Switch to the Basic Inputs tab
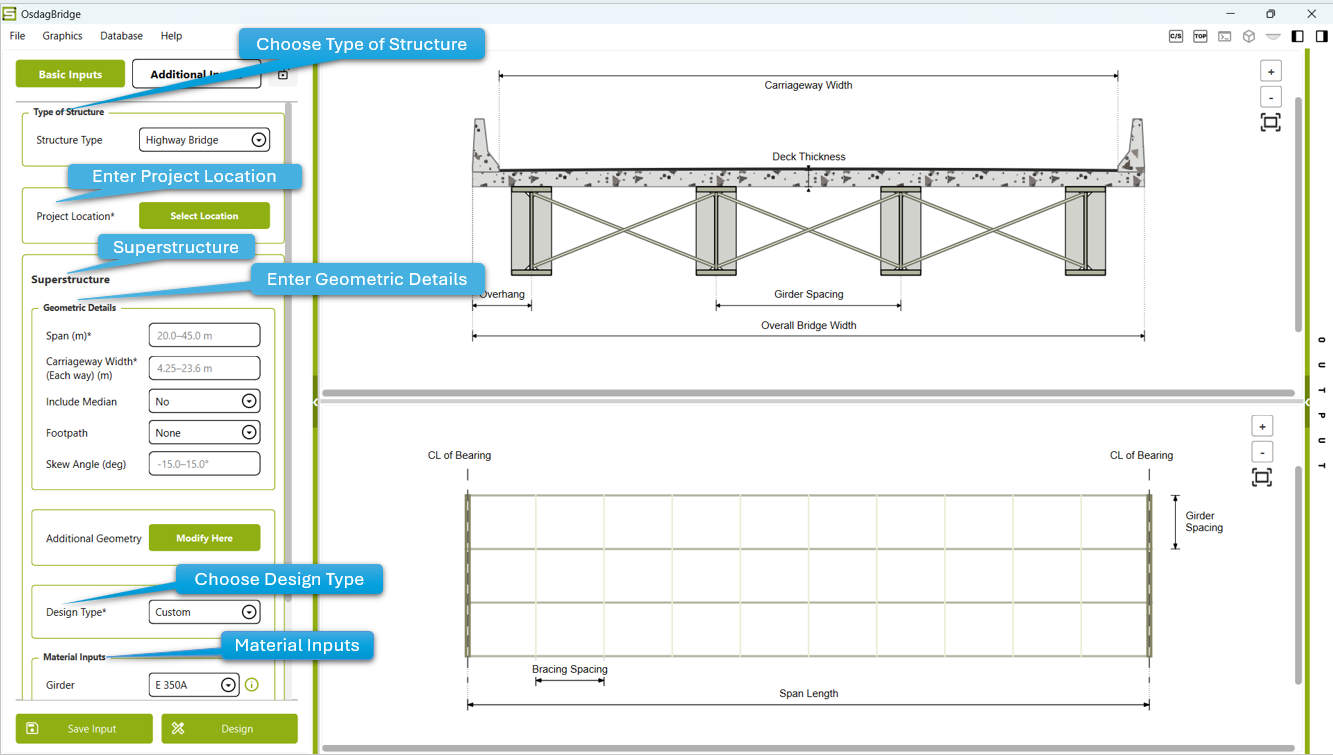Image resolution: width=1333 pixels, height=755 pixels. pos(70,74)
